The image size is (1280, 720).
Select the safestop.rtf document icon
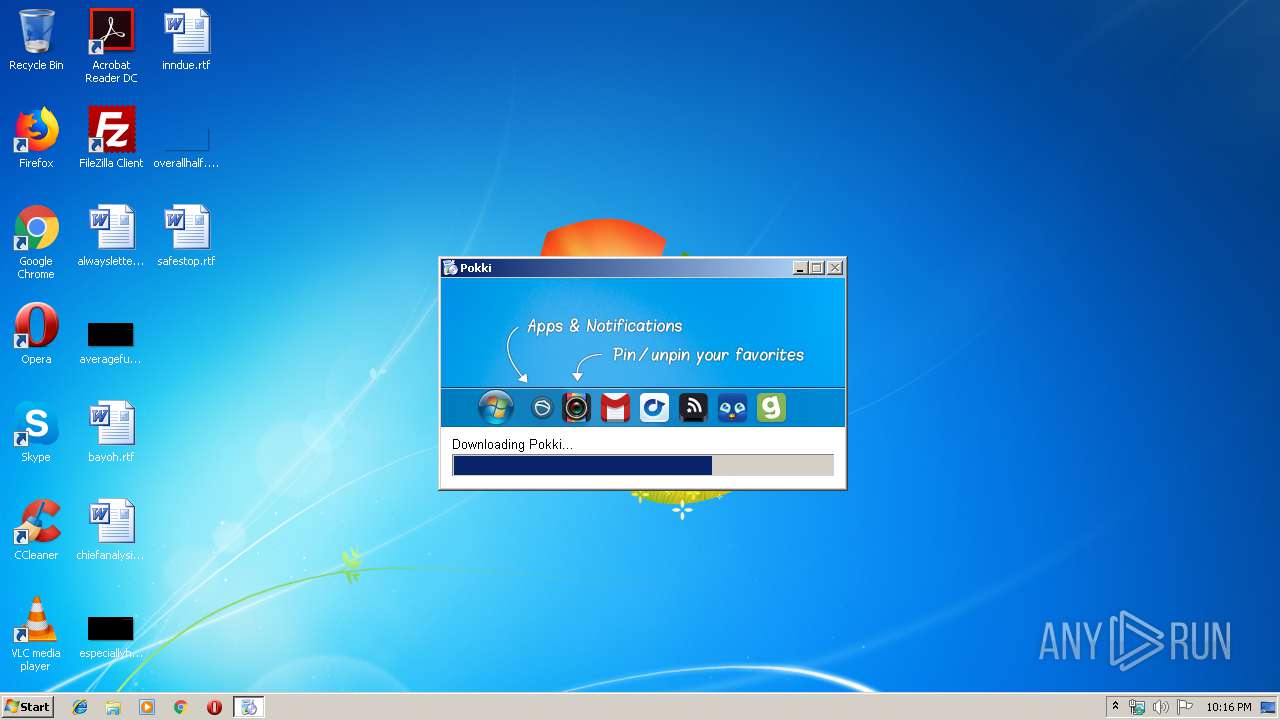pos(186,236)
